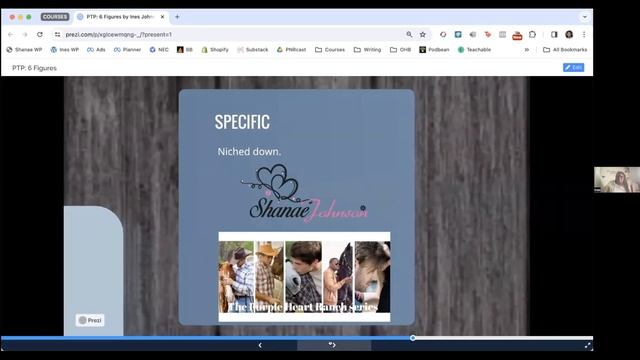Open the Prezi logo badge
The image size is (640, 360).
(90, 320)
